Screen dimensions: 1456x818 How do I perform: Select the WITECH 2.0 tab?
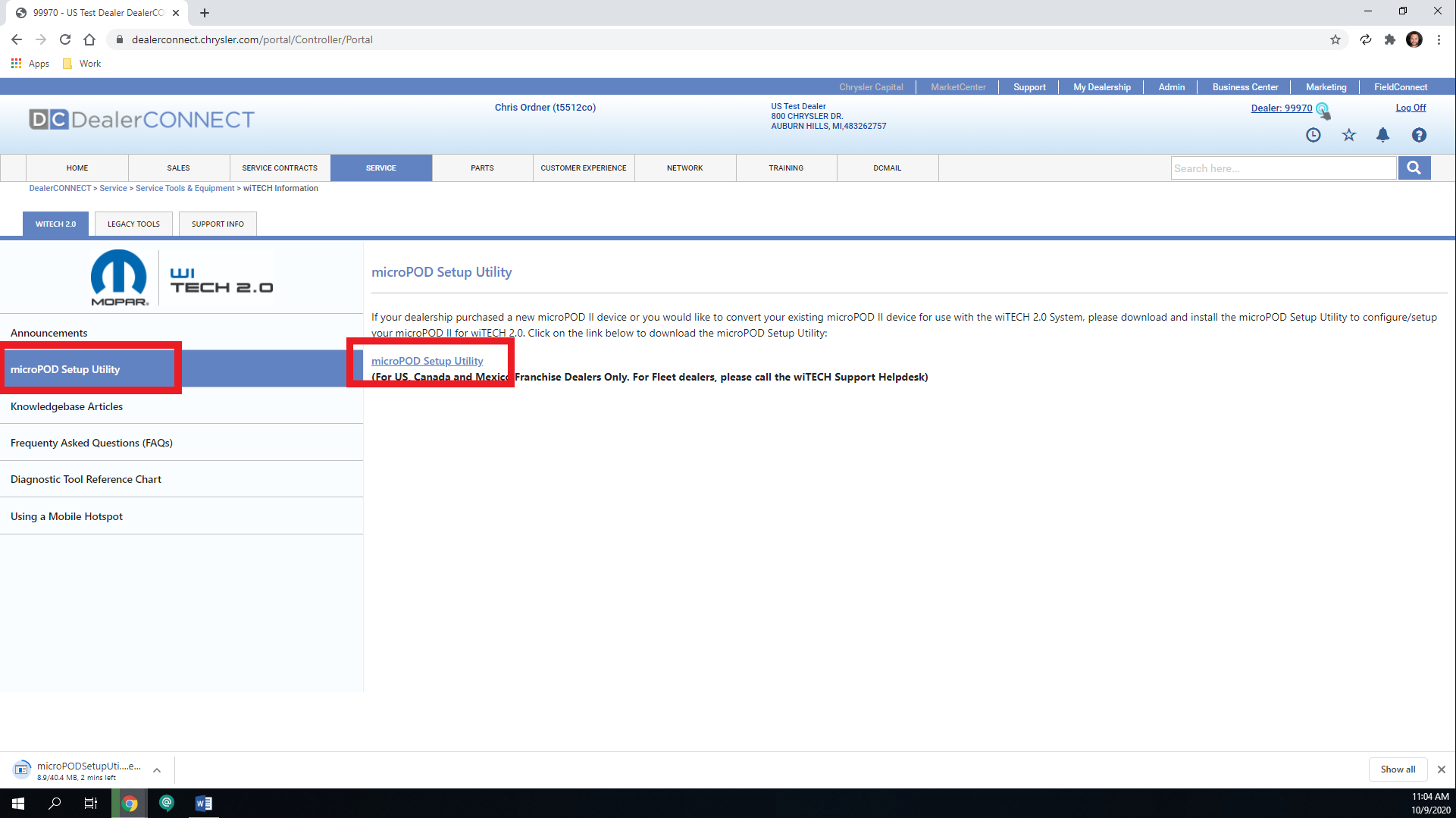pyautogui.click(x=55, y=224)
